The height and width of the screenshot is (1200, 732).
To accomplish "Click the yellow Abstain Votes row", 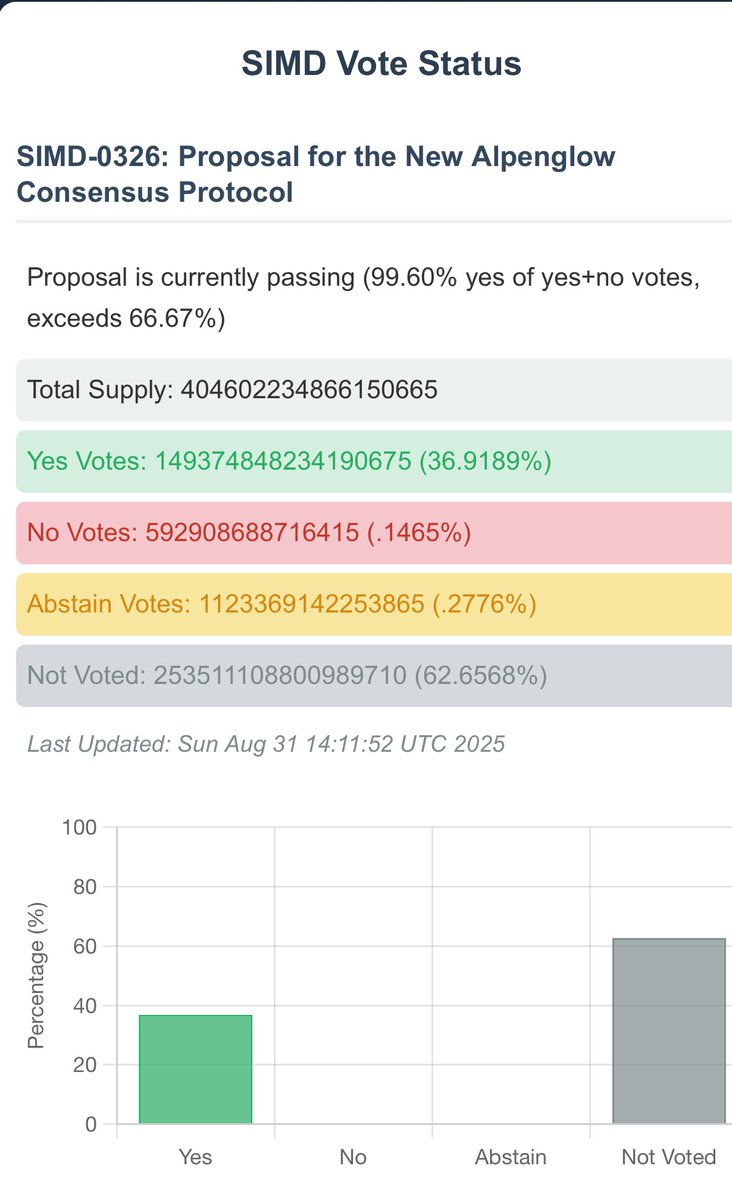I will point(374,604).
